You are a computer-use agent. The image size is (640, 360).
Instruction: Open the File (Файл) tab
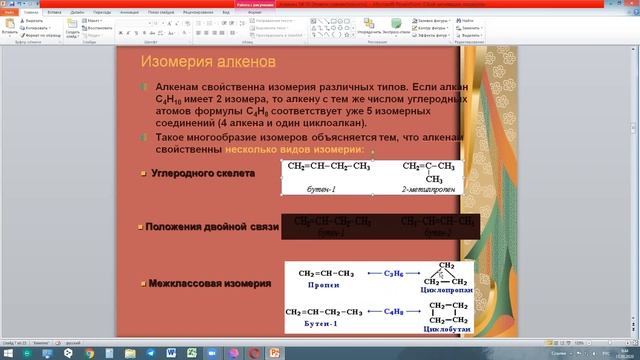point(9,12)
